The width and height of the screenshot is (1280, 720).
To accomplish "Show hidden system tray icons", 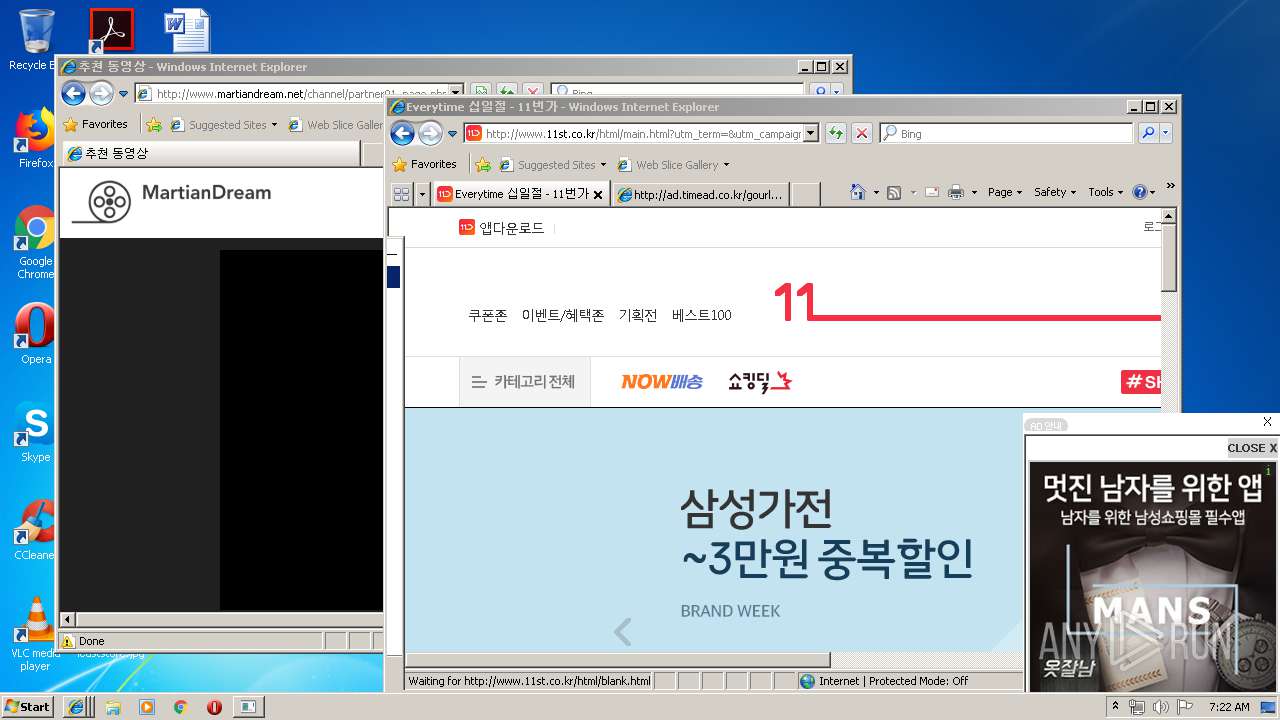I will pos(1116,707).
